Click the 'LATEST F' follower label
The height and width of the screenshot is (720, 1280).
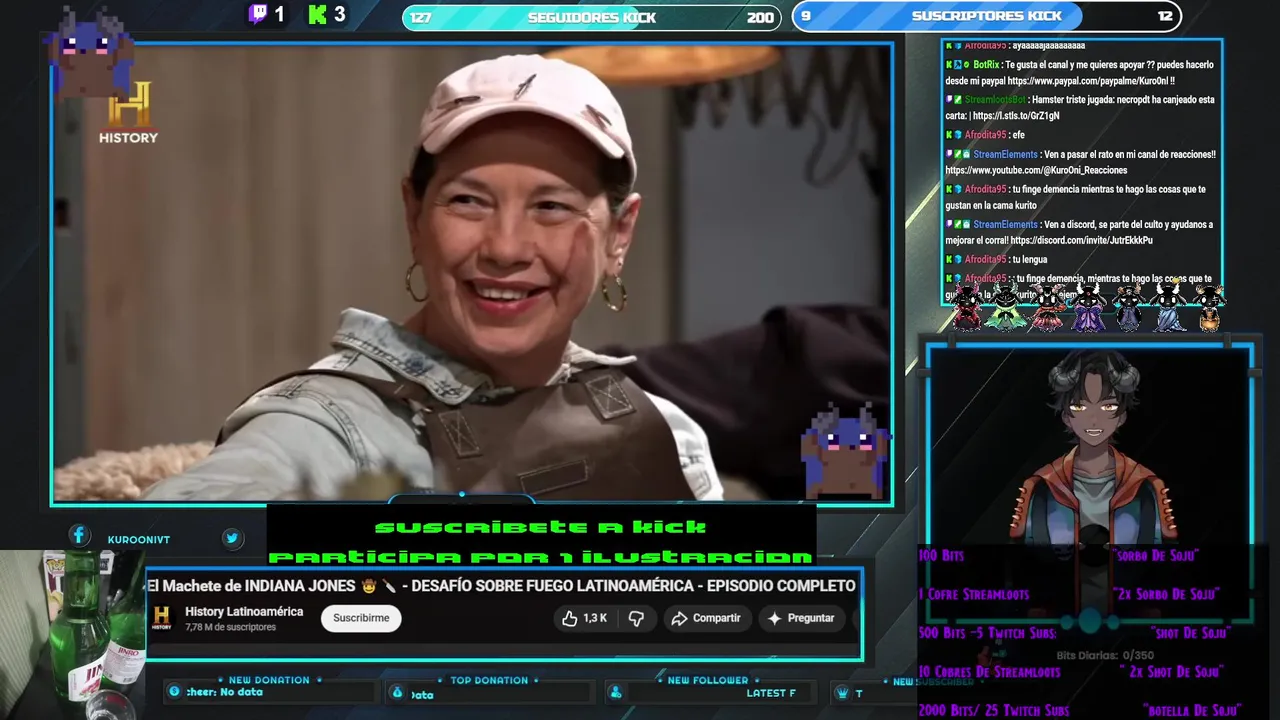pyautogui.click(x=770, y=693)
